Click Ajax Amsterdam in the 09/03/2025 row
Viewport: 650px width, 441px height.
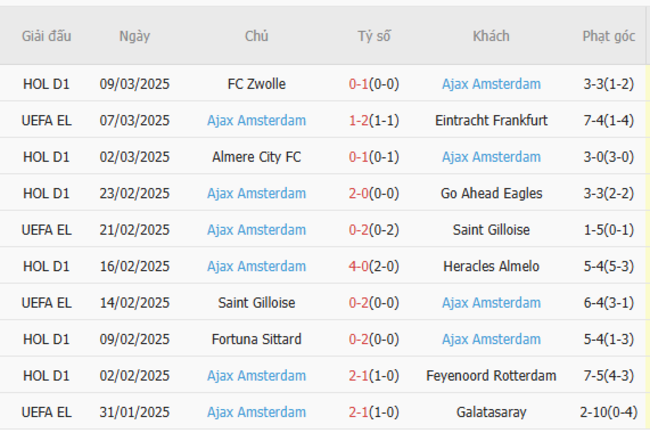[491, 84]
